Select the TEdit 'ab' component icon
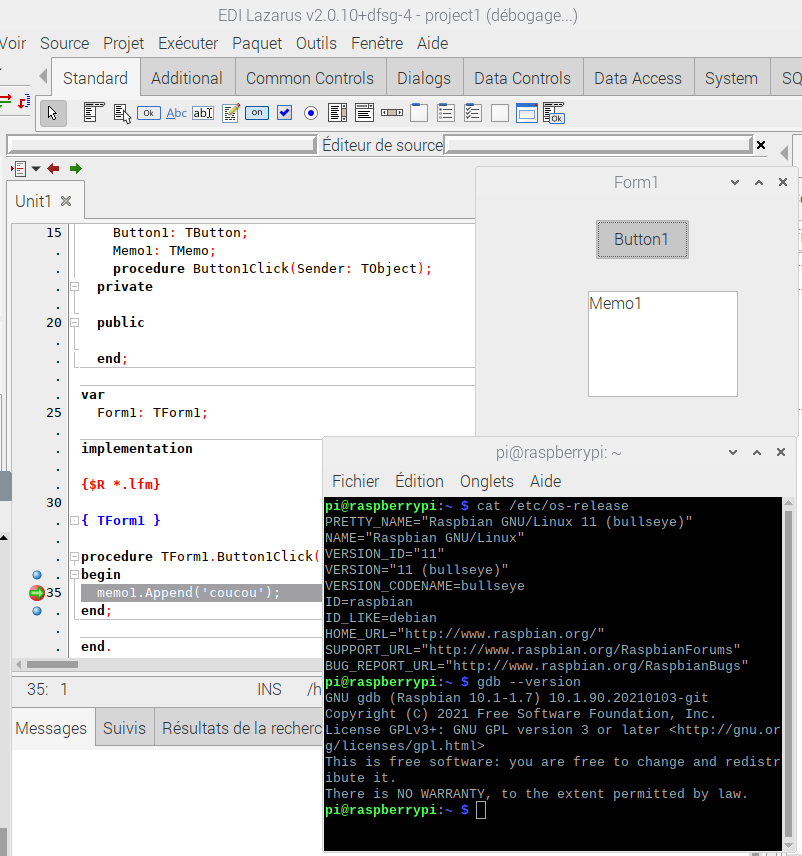The height and width of the screenshot is (856, 802). click(x=203, y=113)
